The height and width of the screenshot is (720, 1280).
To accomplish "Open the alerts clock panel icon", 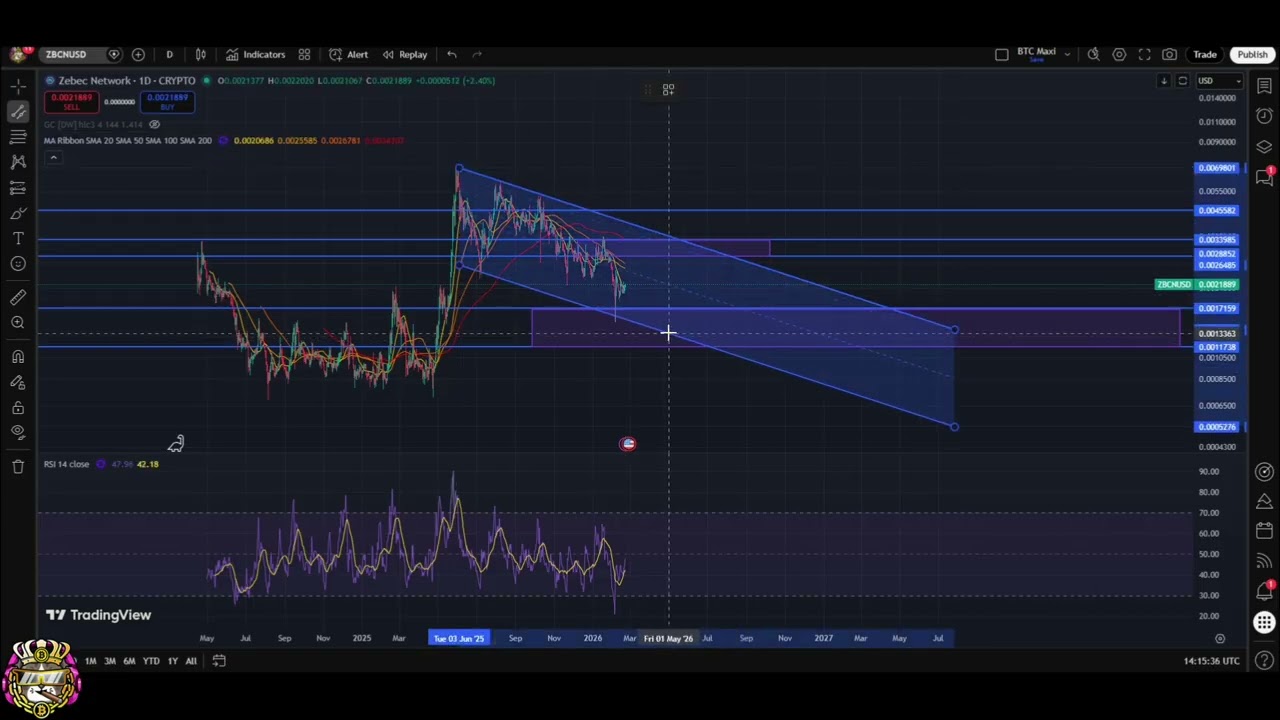I will [1264, 116].
